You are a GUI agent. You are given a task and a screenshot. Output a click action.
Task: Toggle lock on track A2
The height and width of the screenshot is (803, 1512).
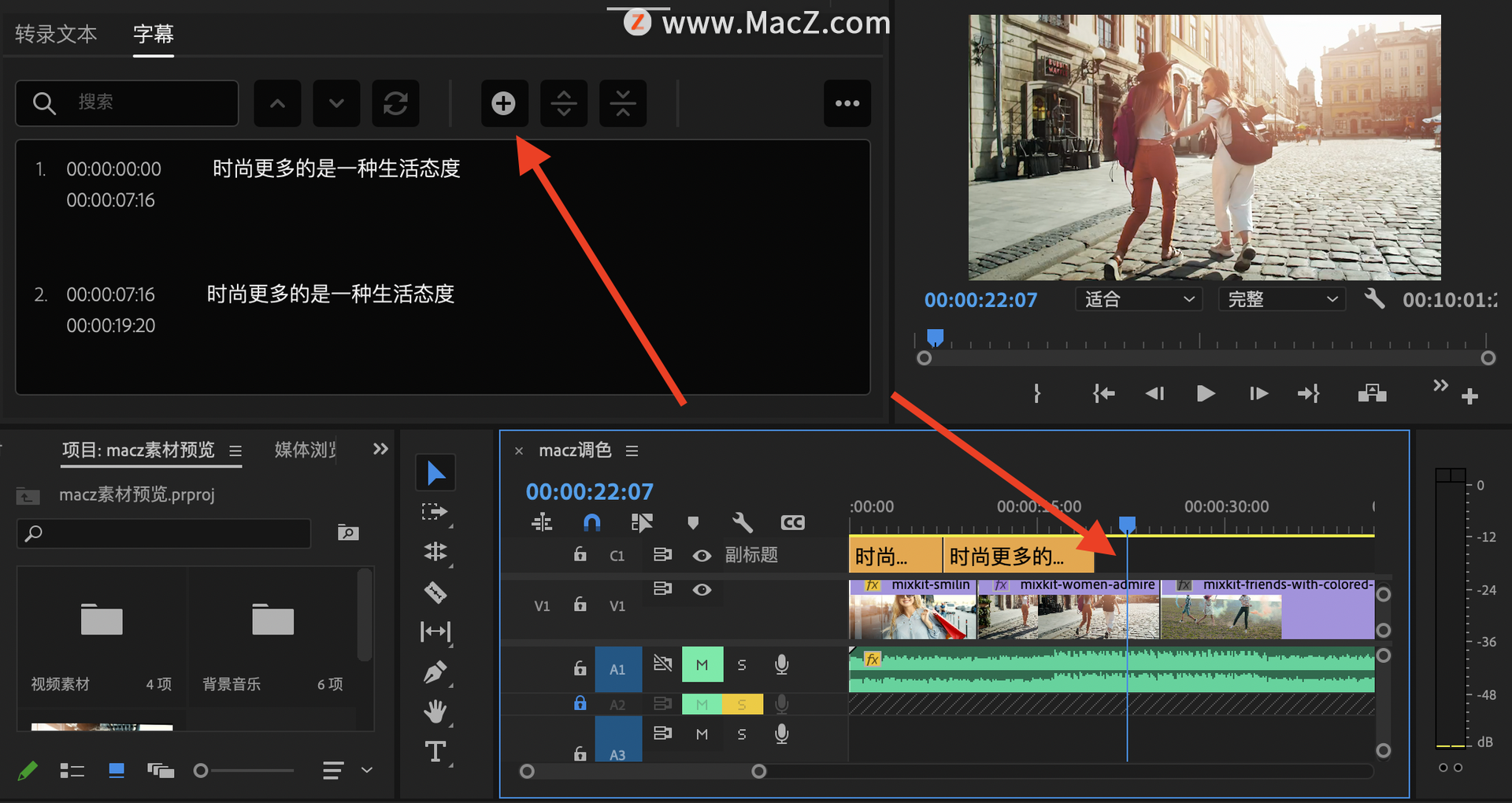580,703
